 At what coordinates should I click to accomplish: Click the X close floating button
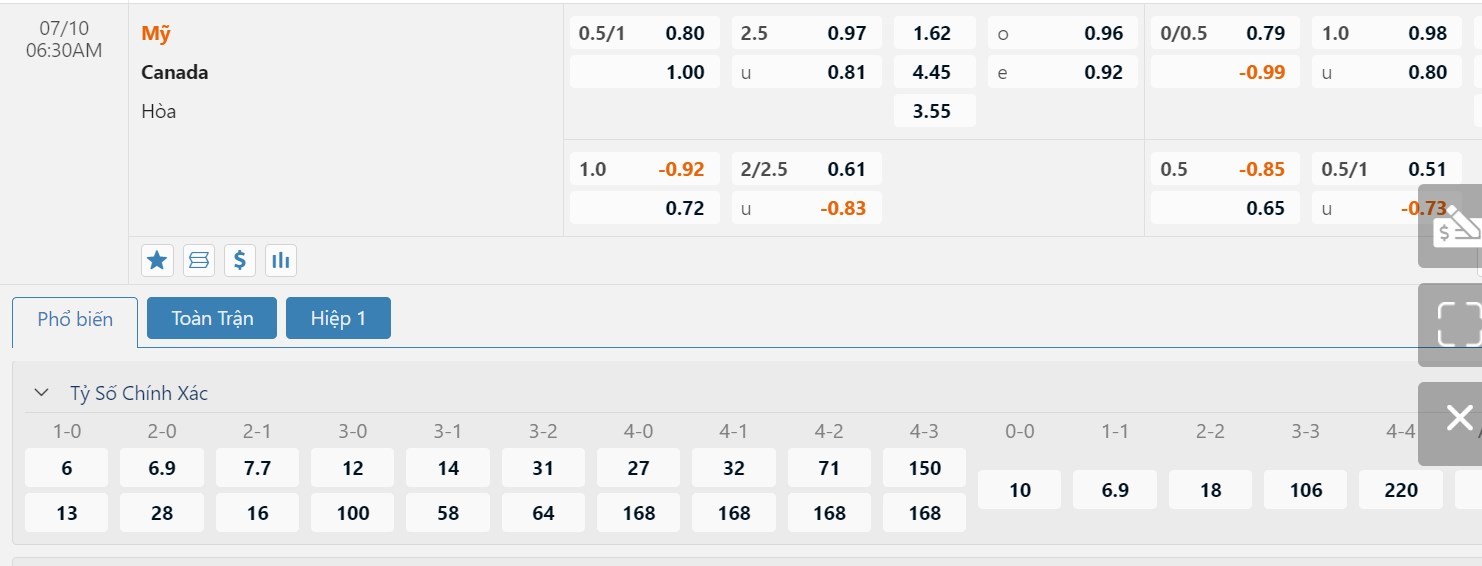tap(1458, 420)
